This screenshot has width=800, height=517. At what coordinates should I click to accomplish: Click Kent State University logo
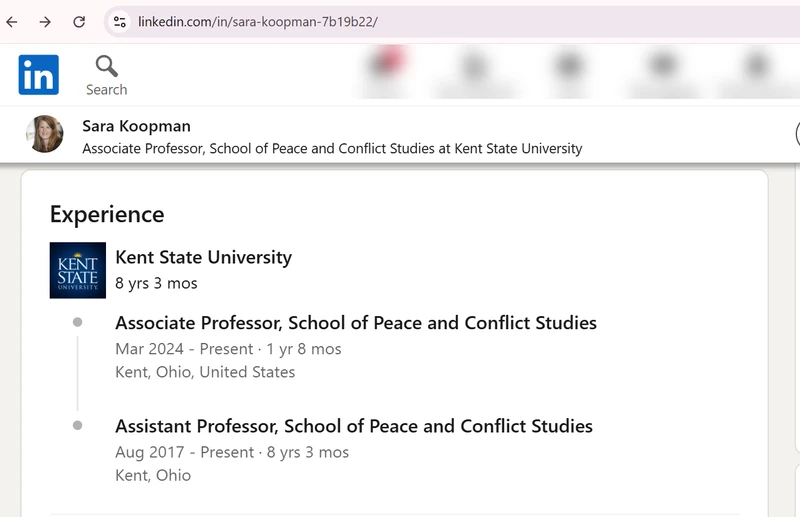coord(78,270)
